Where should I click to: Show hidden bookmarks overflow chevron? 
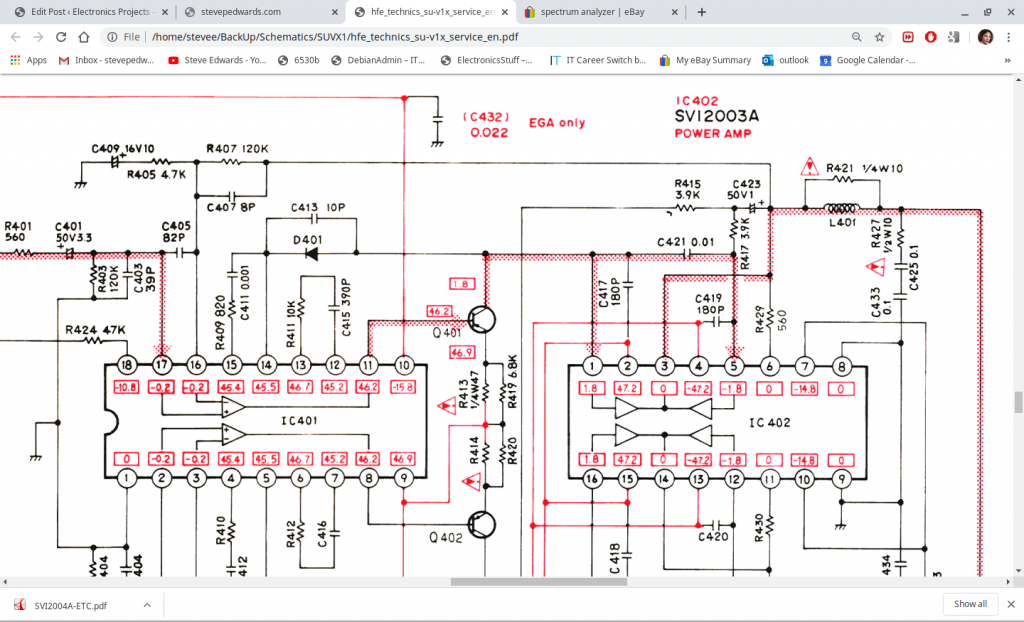[1008, 60]
